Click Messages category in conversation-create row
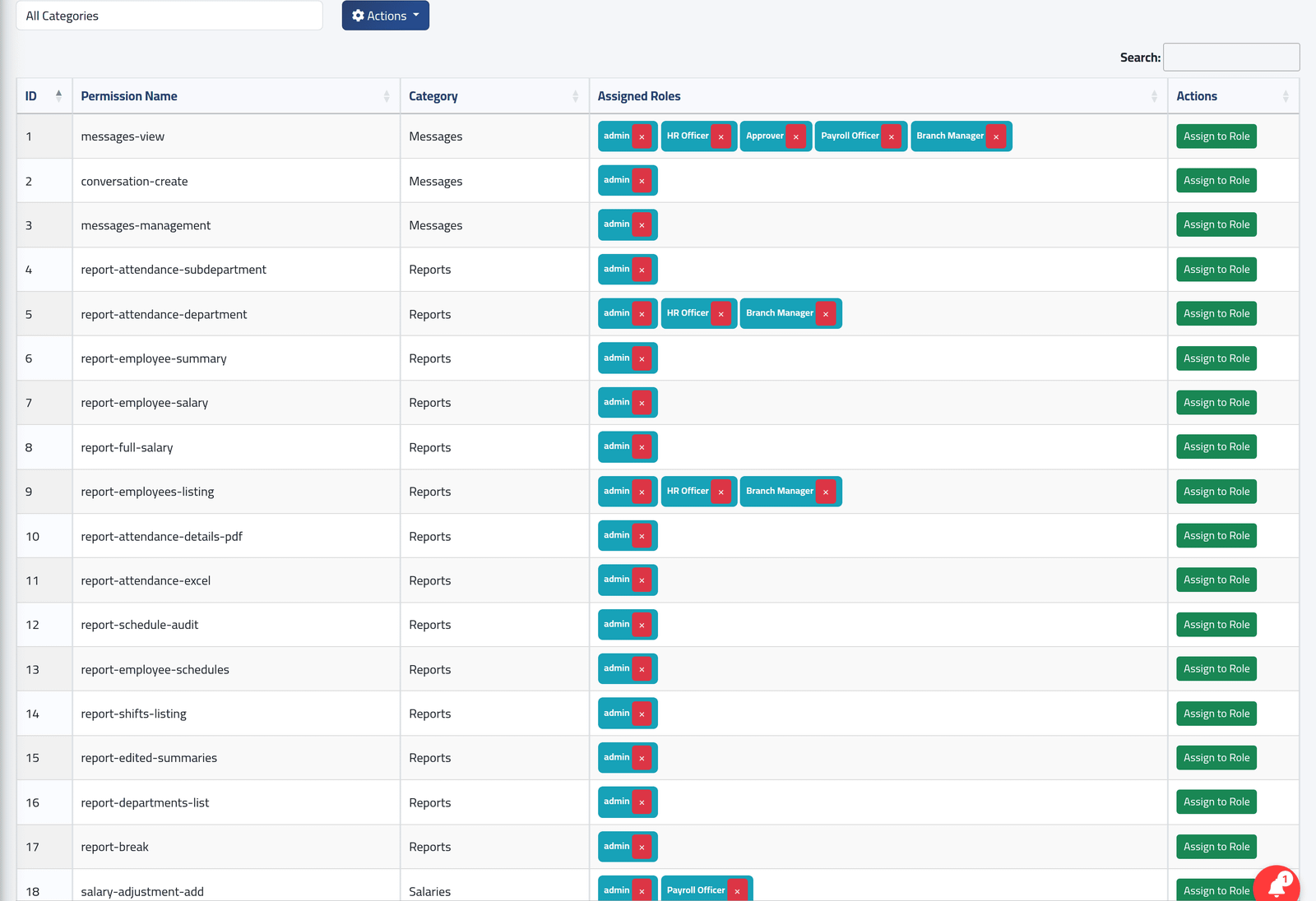The image size is (1316, 901). pos(436,181)
